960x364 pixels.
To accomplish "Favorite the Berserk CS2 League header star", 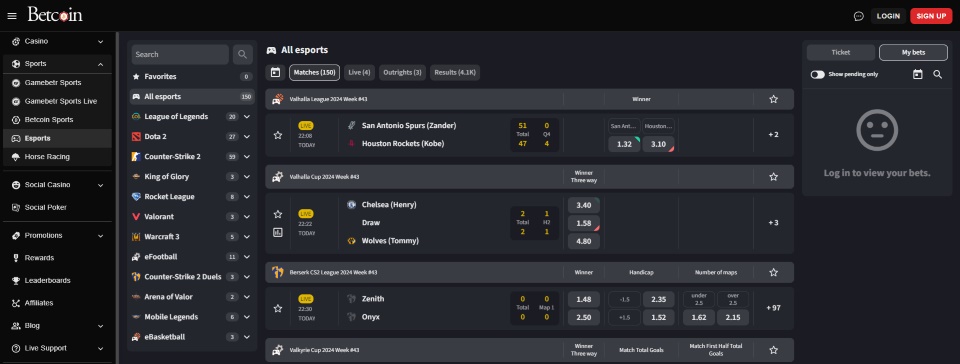I will pyautogui.click(x=773, y=272).
